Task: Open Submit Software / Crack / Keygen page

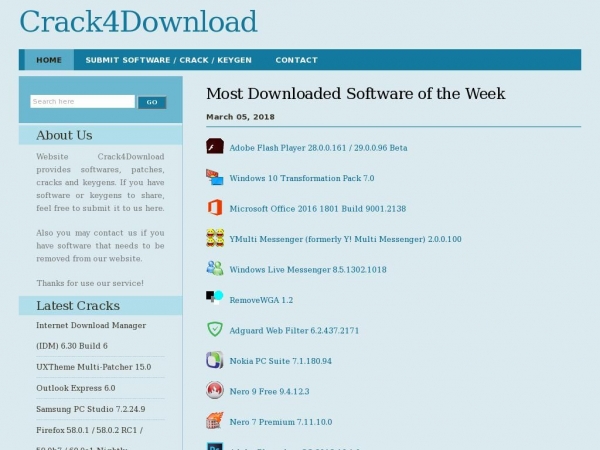Action: click(x=169, y=60)
